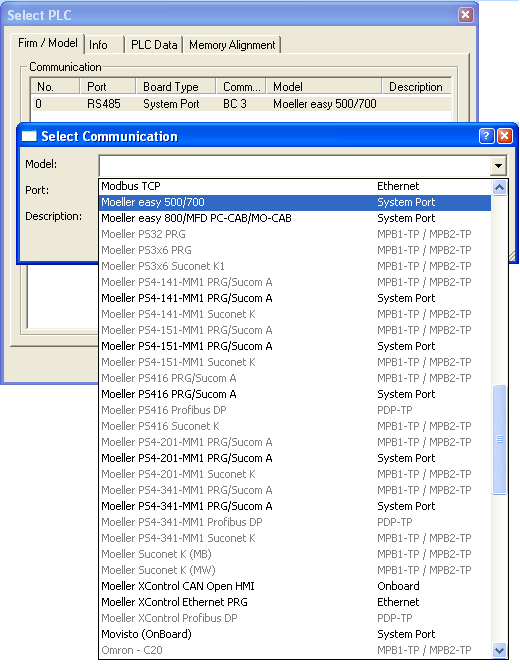Click the Description column header
The image size is (520, 671).
point(416,86)
